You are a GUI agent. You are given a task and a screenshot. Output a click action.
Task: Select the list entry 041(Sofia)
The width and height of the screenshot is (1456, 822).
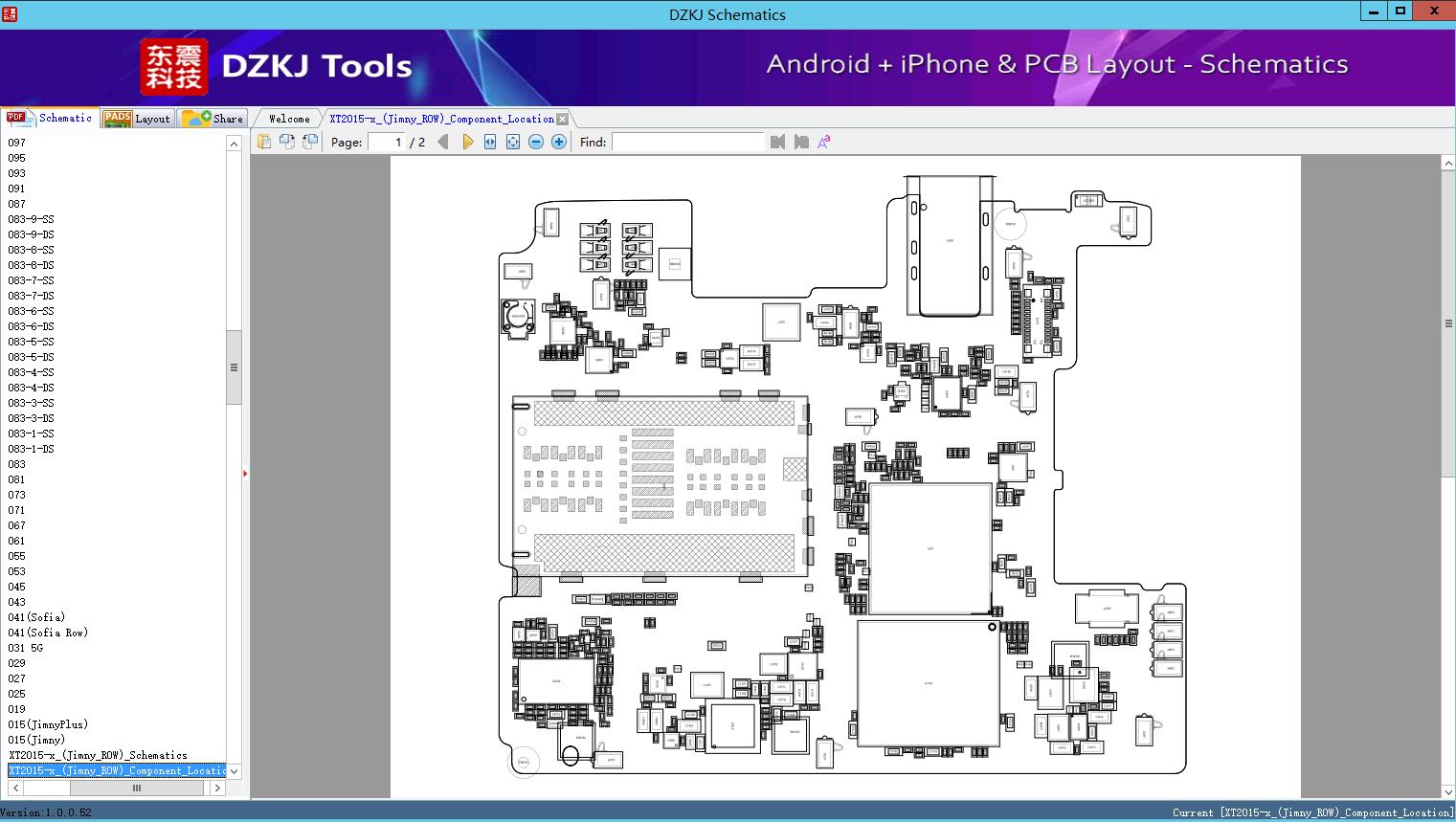click(x=37, y=617)
